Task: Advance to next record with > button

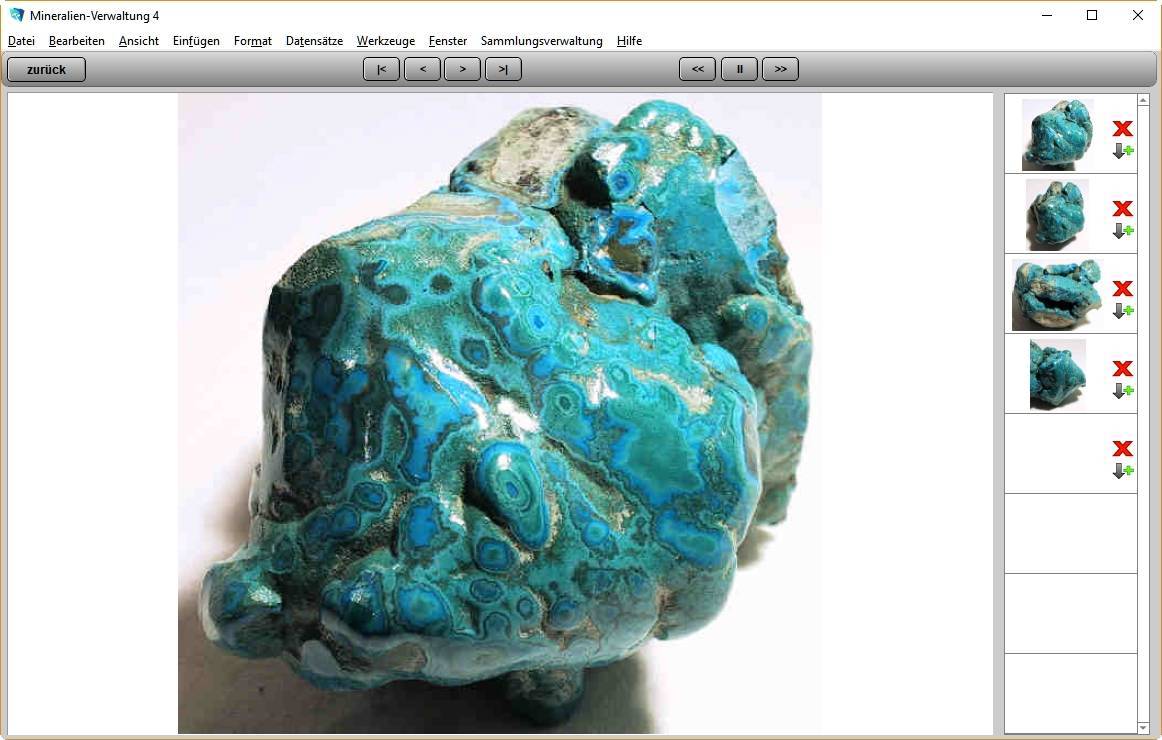Action: tap(462, 69)
